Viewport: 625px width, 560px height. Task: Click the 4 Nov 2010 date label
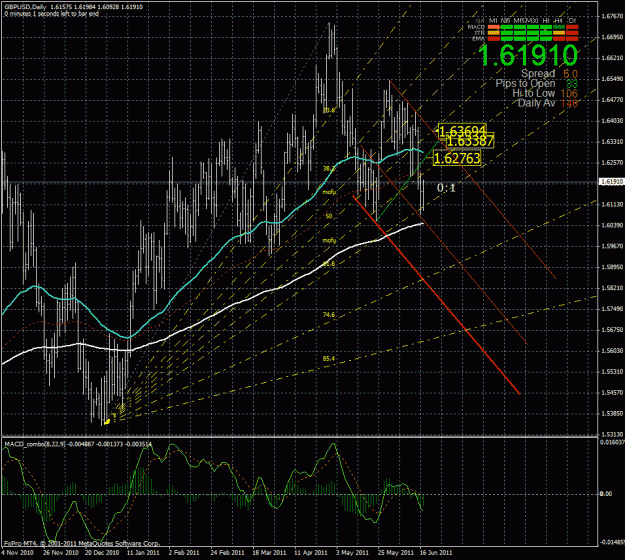[18, 553]
